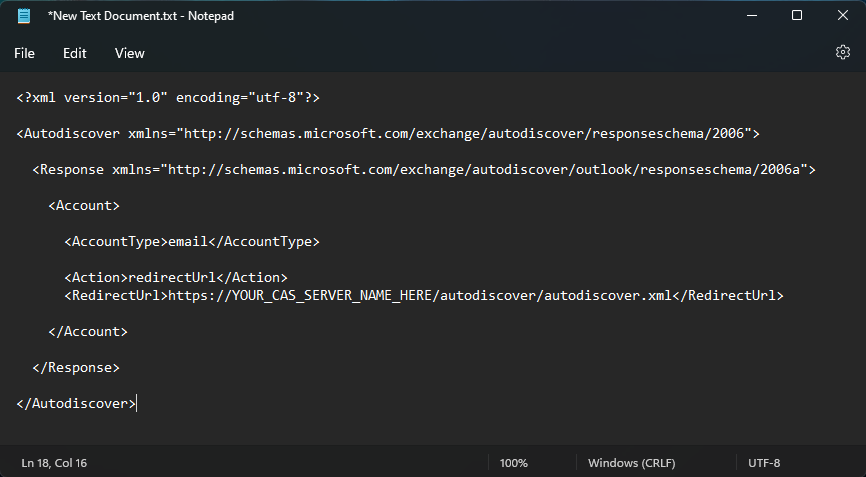Open the Edit menu
Image resolution: width=866 pixels, height=477 pixels.
tap(75, 53)
